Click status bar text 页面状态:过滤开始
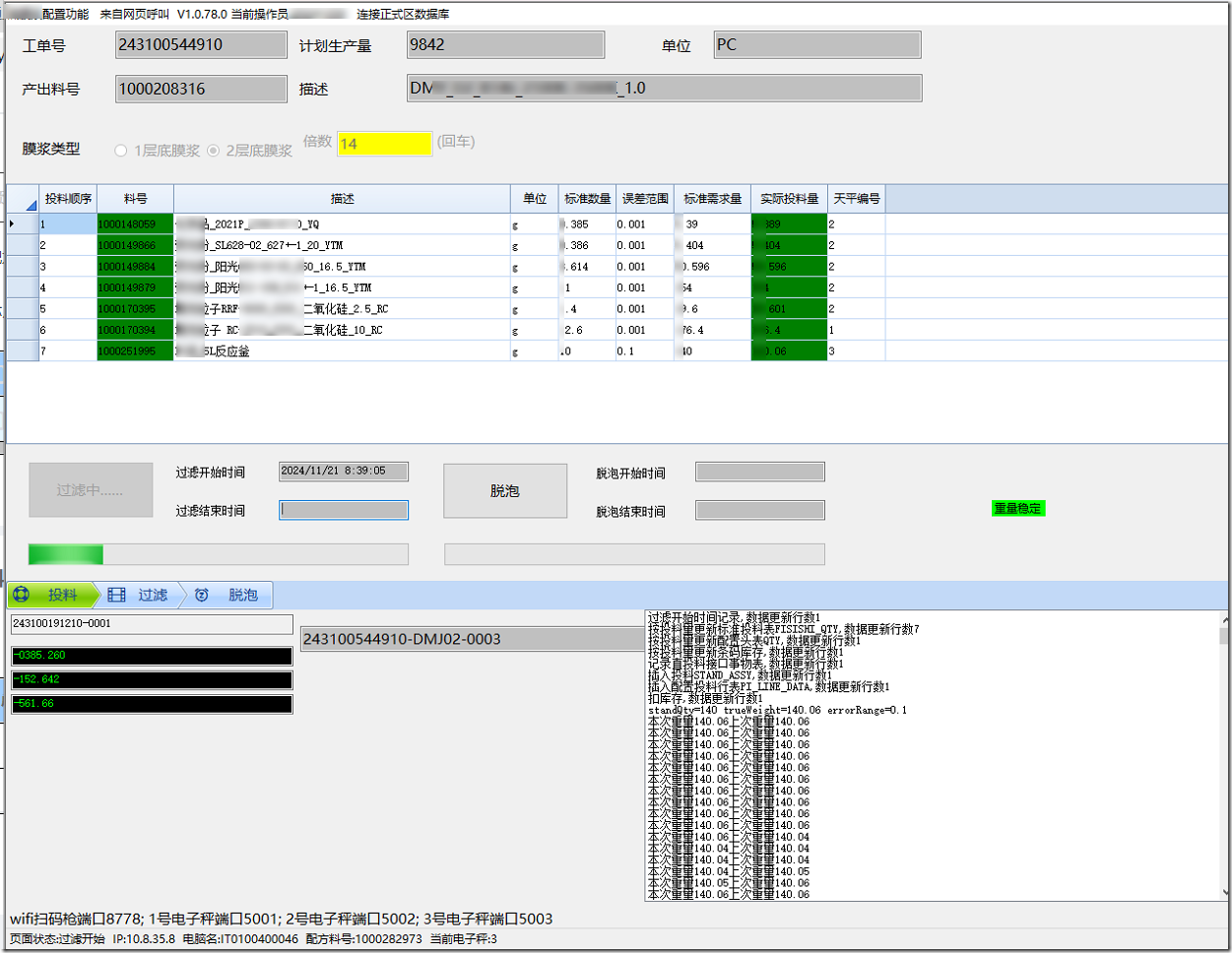The image size is (1232, 953). pos(57,939)
